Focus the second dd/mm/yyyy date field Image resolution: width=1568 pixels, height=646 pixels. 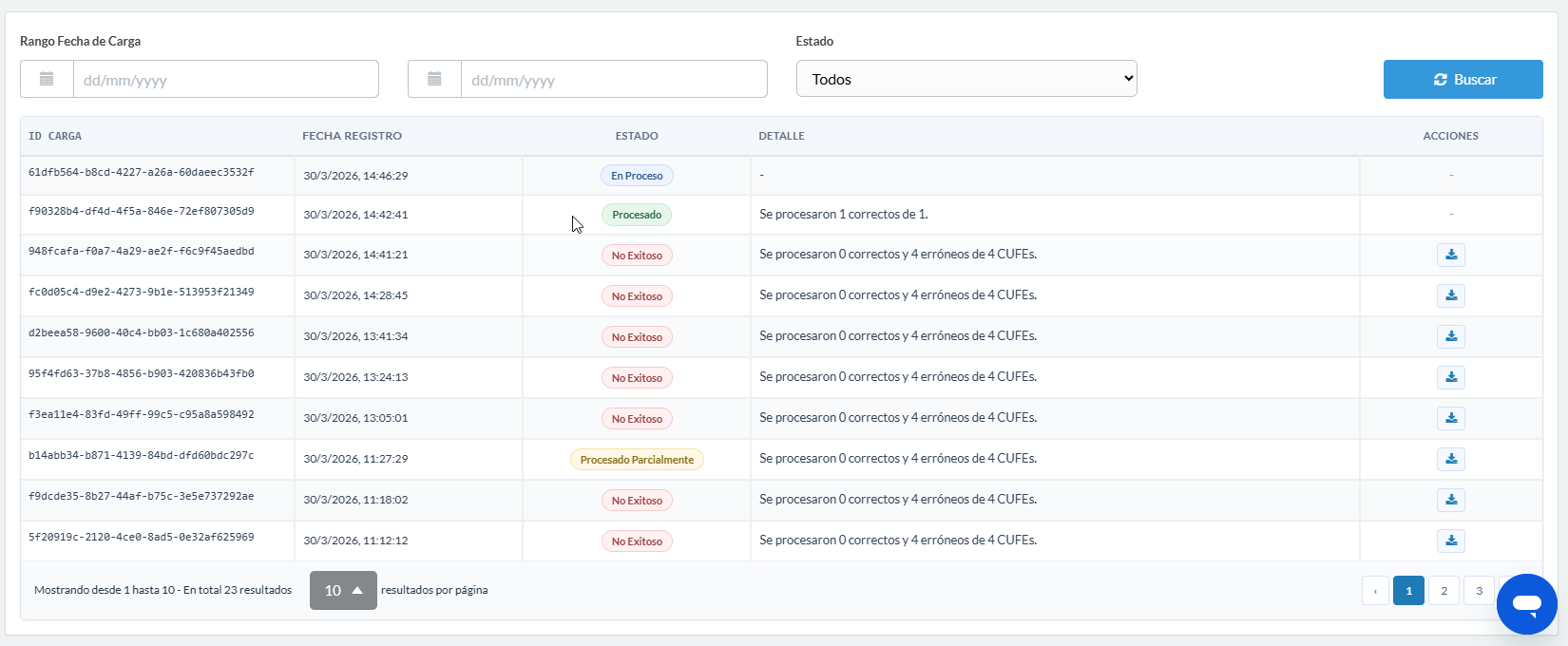(x=613, y=80)
